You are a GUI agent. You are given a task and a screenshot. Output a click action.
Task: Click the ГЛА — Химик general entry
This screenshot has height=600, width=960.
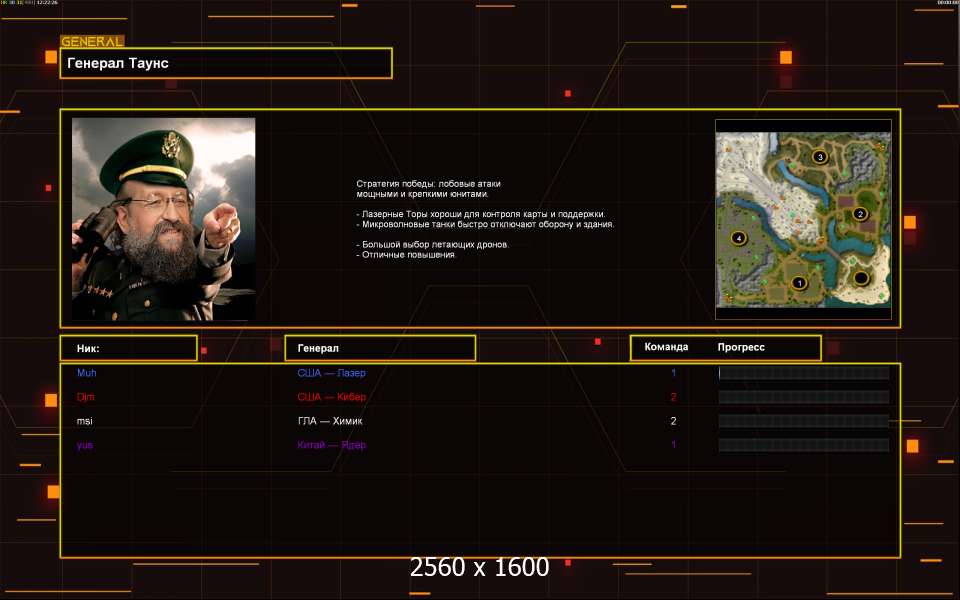point(330,421)
